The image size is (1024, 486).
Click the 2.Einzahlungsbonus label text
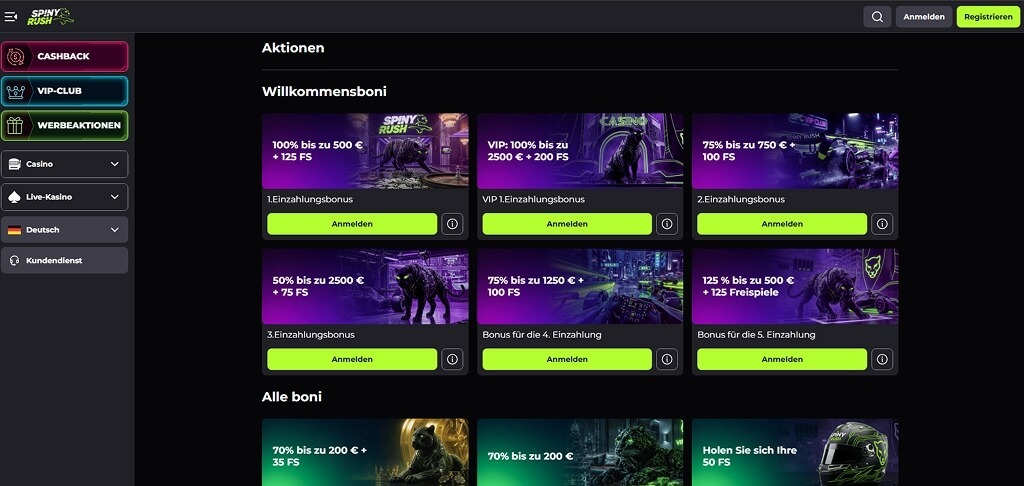tap(741, 199)
